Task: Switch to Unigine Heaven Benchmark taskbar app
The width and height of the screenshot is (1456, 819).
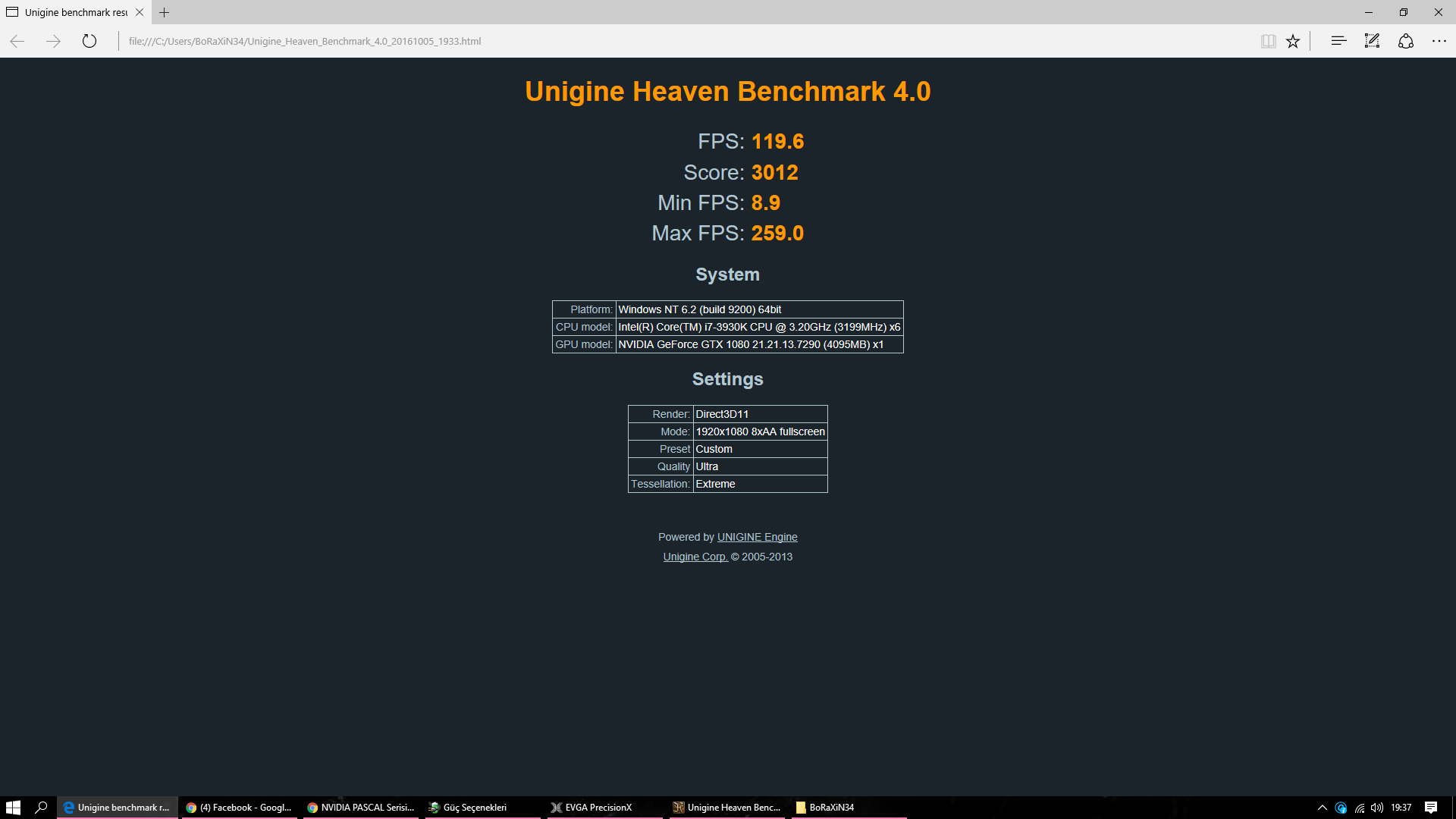Action: click(726, 808)
